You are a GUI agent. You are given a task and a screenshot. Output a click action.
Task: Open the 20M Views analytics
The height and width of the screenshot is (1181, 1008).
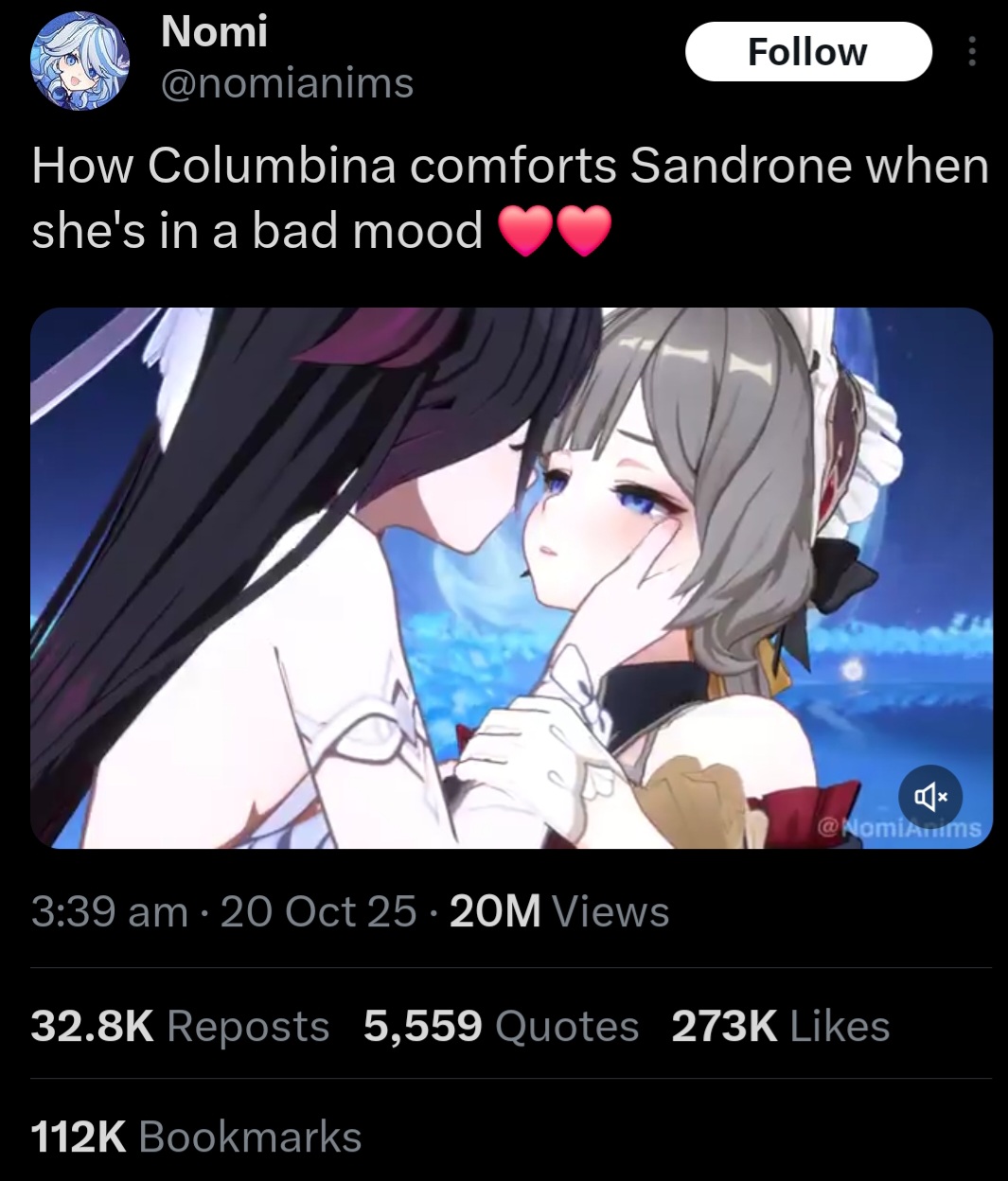point(560,911)
